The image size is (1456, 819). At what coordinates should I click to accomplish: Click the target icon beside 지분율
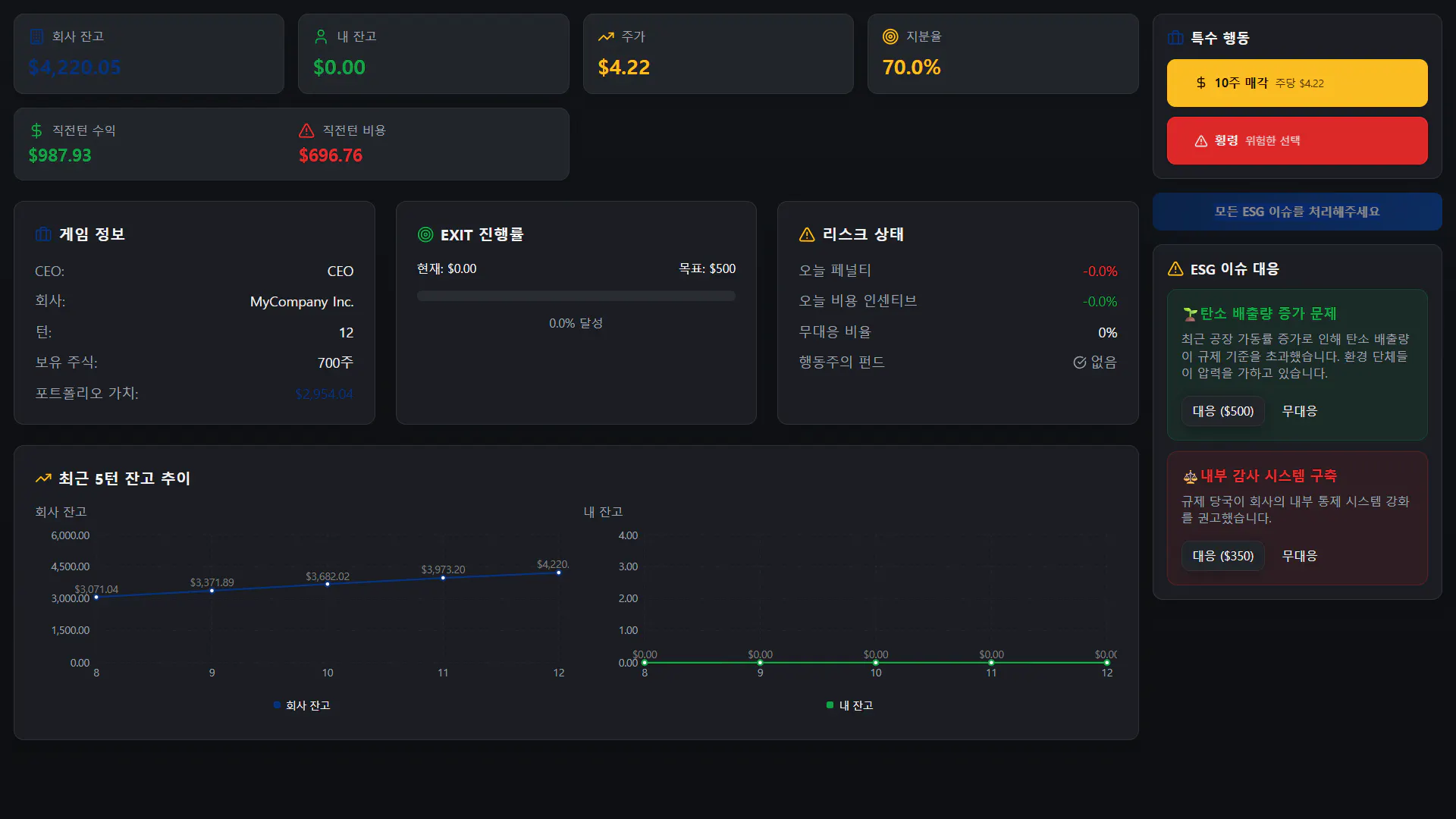[890, 36]
